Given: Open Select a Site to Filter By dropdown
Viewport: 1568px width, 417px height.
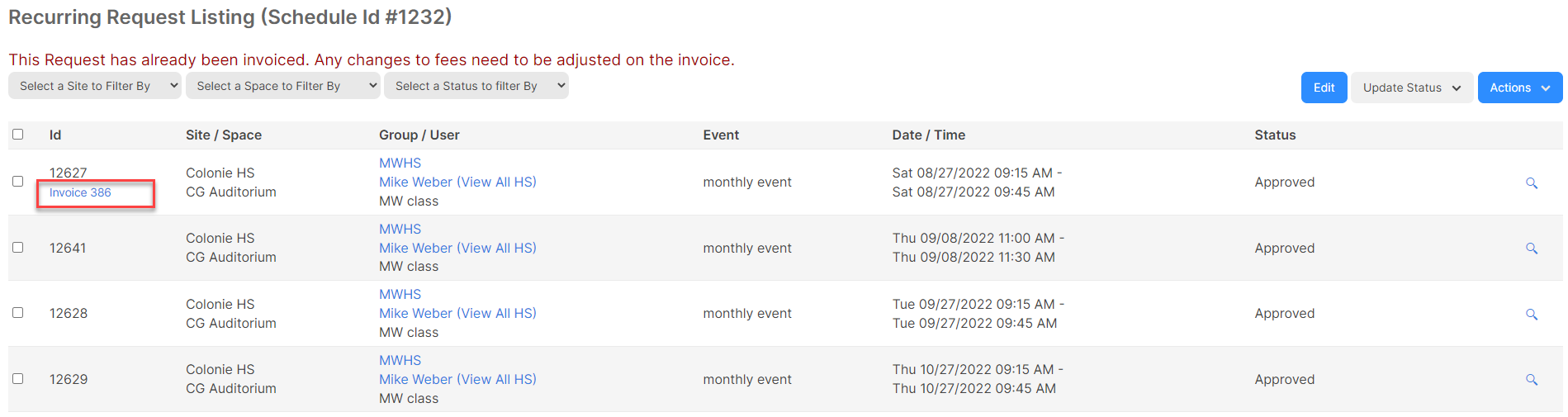Looking at the screenshot, I should [95, 86].
